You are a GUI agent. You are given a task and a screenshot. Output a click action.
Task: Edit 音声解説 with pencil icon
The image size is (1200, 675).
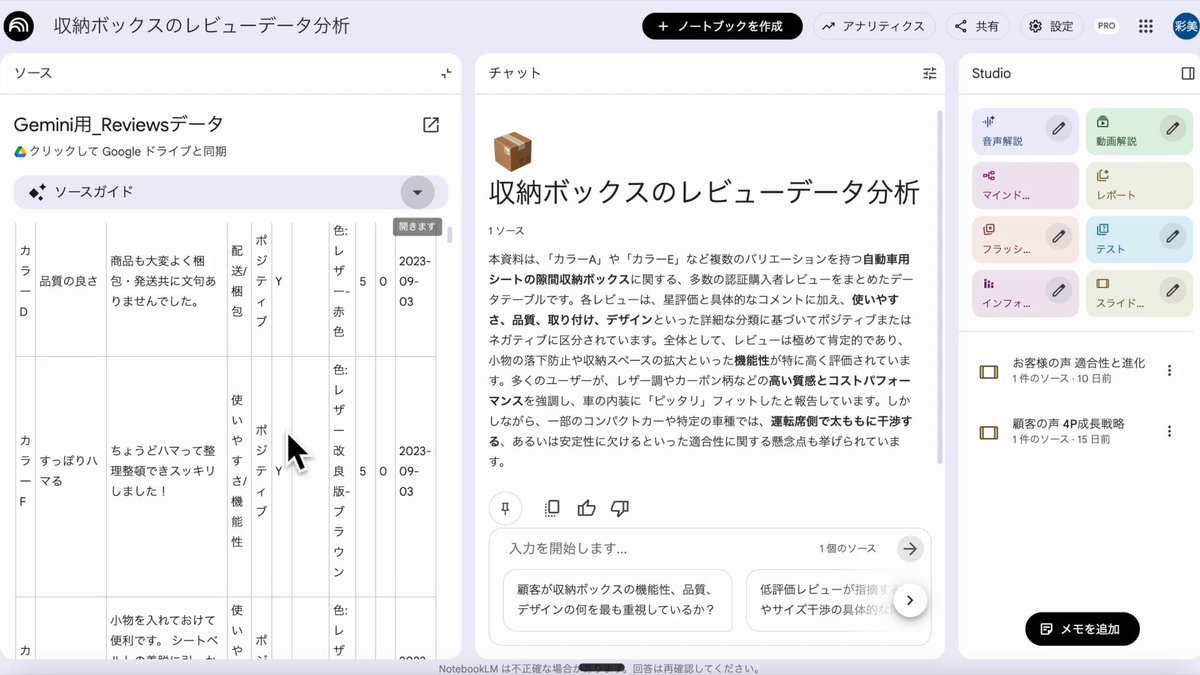coord(1058,128)
